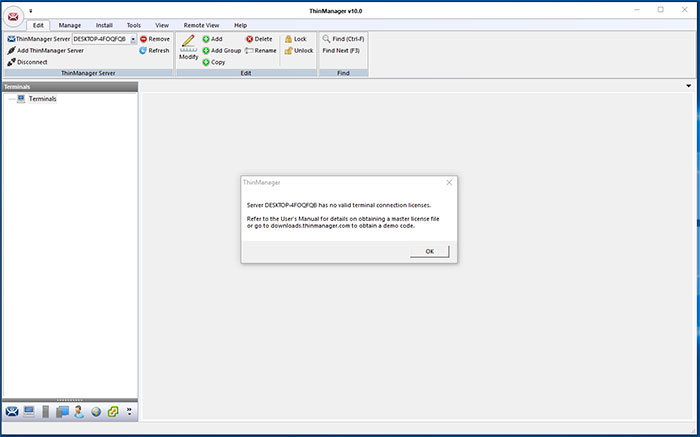Switch to the Edit ribbon tab

pyautogui.click(x=38, y=25)
